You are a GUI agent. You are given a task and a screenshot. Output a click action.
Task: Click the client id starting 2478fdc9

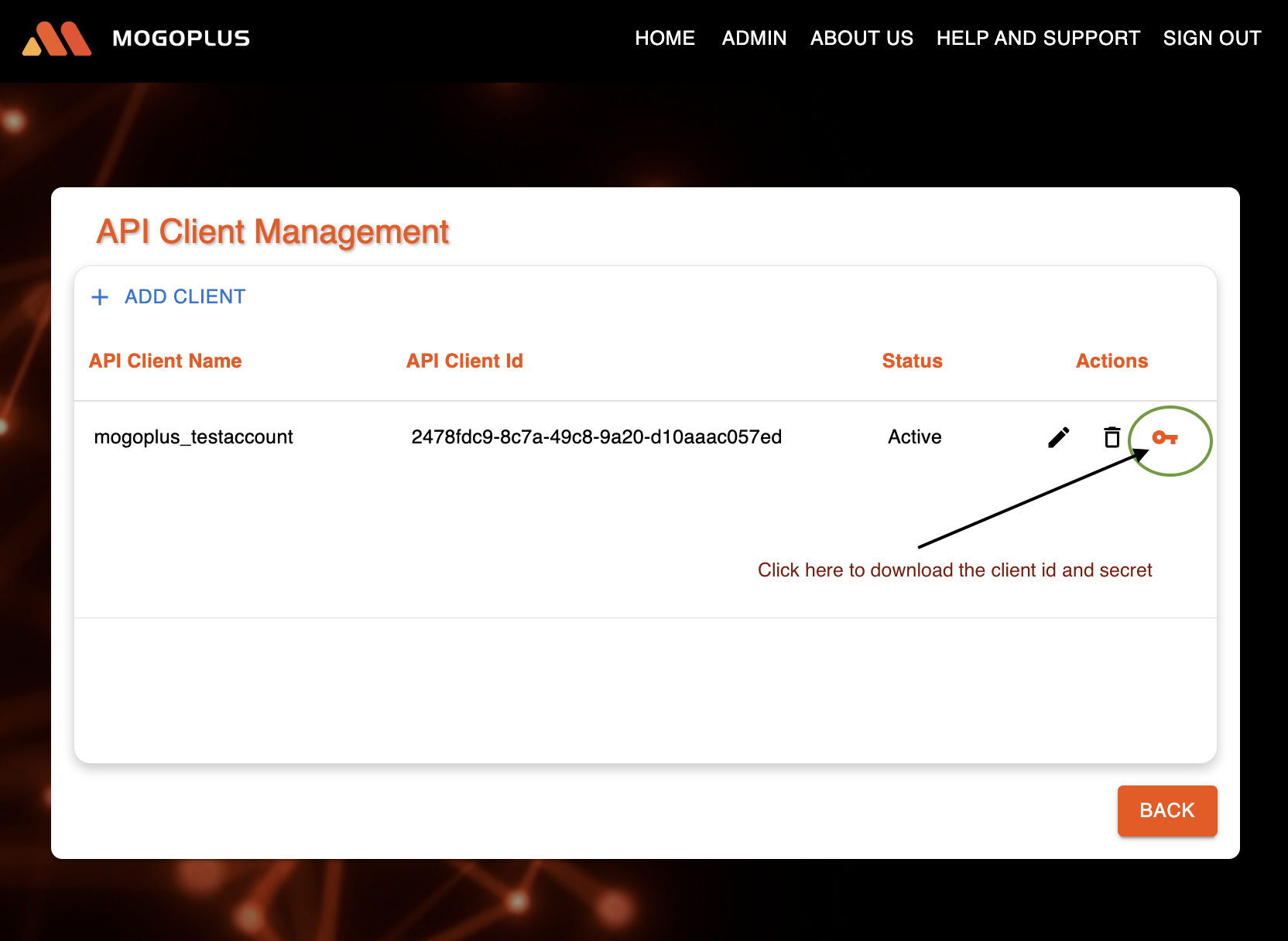[597, 437]
